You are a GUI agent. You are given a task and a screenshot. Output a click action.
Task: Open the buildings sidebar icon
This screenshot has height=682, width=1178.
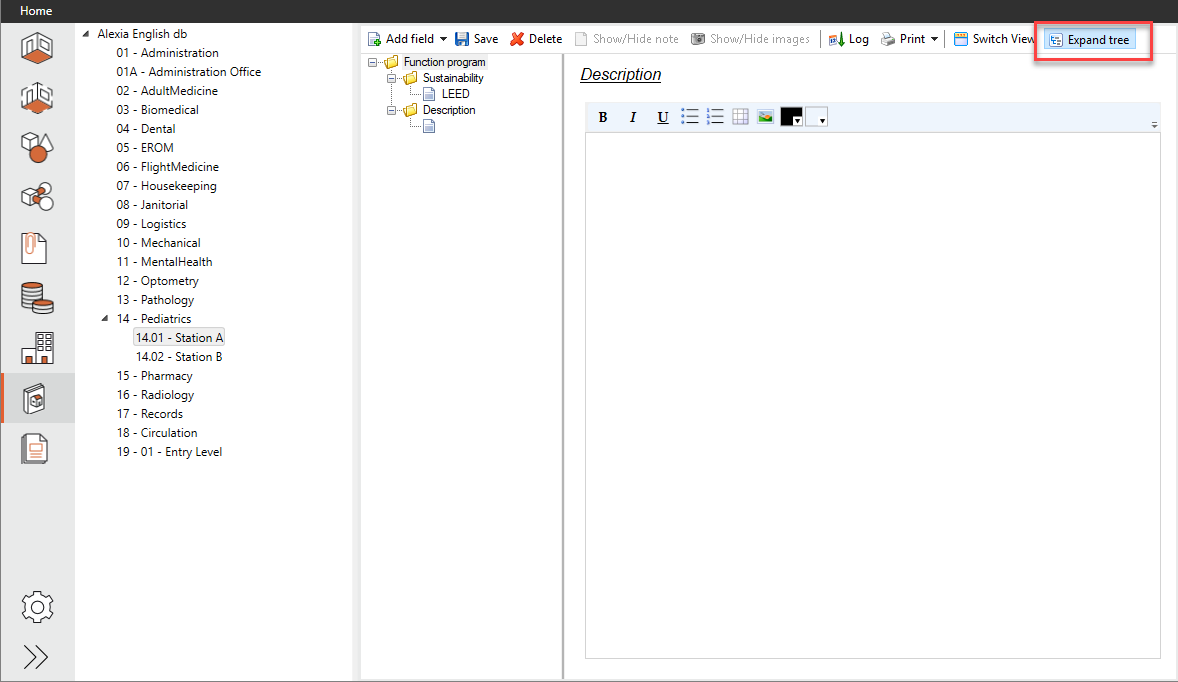[36, 348]
